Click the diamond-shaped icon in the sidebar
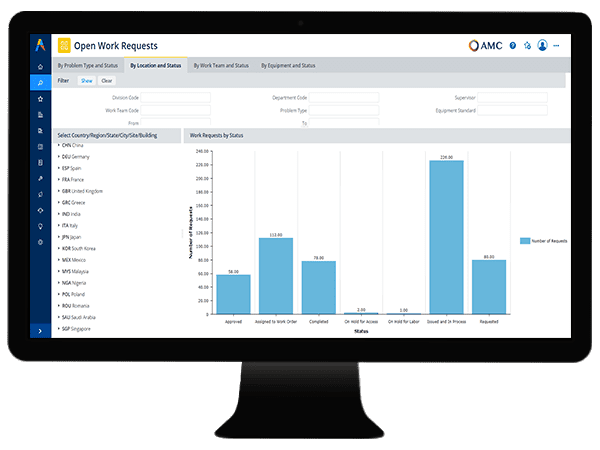Viewport: 600px width, 450px height. (x=40, y=210)
